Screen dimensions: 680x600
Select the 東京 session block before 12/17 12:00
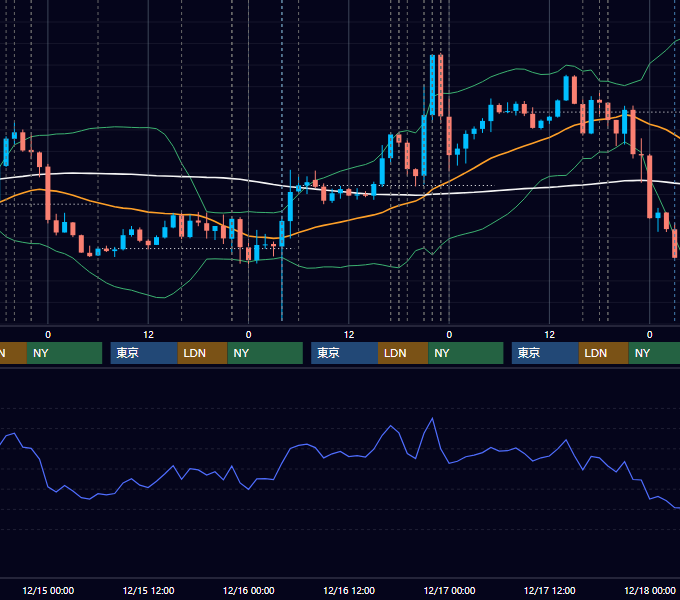pyautogui.click(x=545, y=353)
